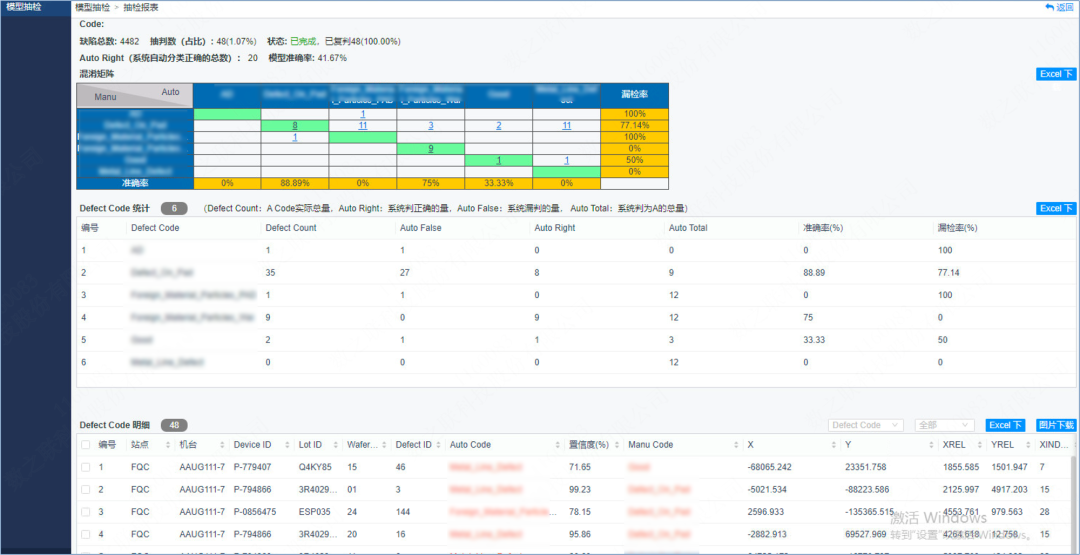The width and height of the screenshot is (1080, 555).
Task: Sort by Defect ID column arrows
Action: [x=439, y=446]
